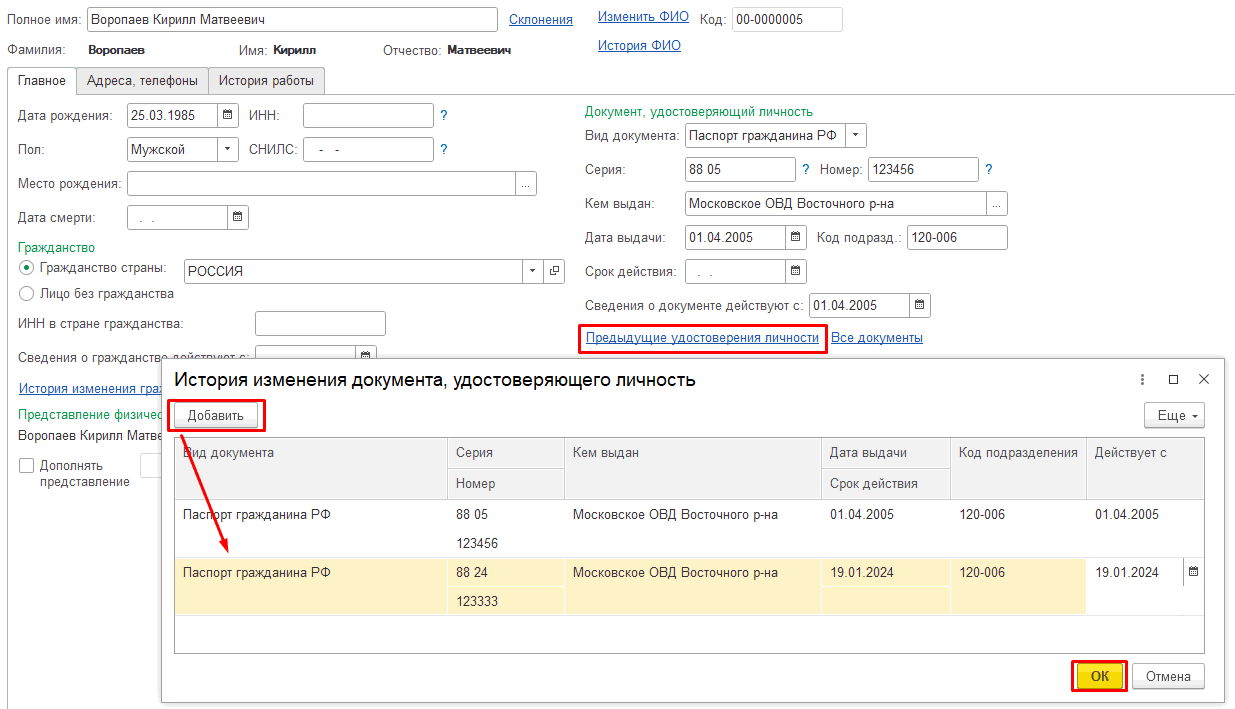Switch to Адреса, телефоны tab

click(x=142, y=81)
